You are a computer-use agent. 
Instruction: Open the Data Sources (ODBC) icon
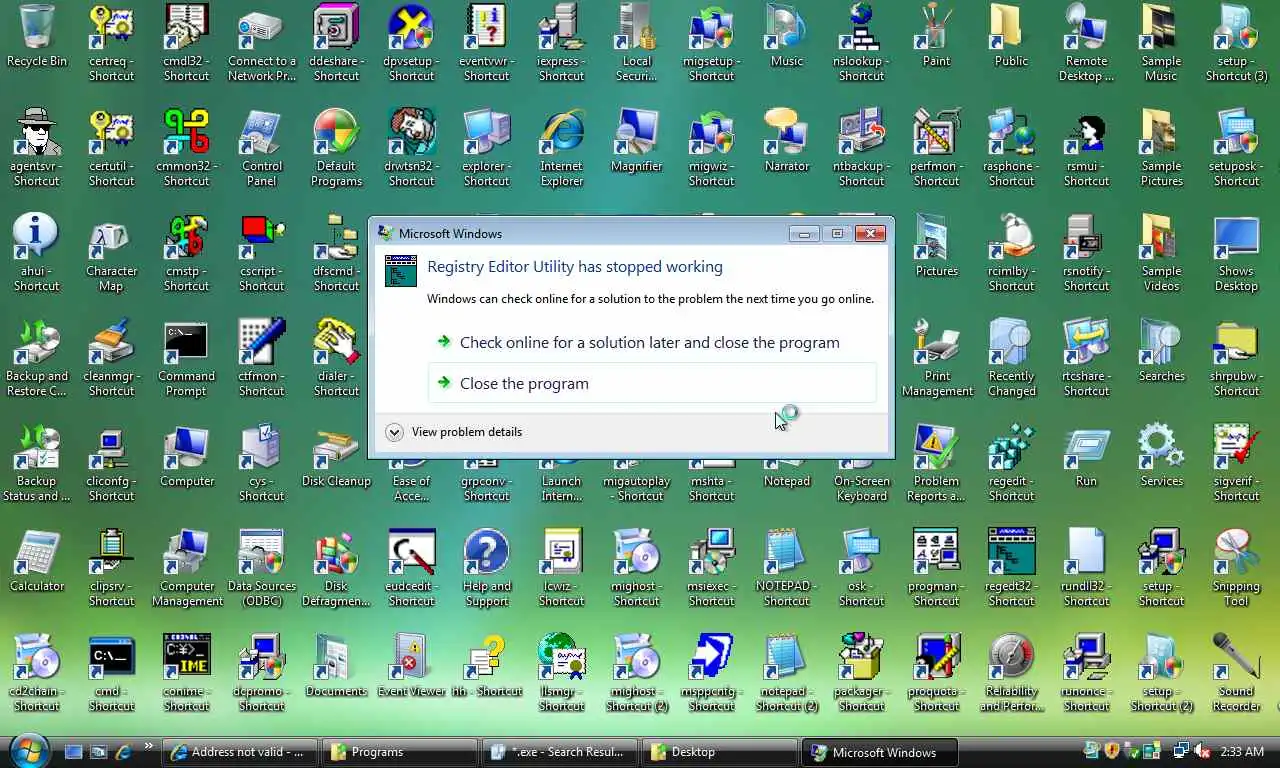[261, 568]
